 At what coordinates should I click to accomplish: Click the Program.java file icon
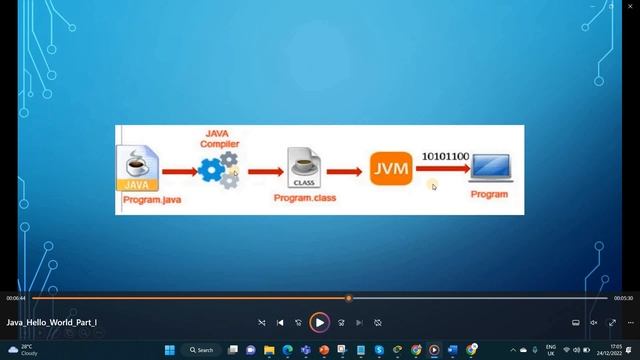click(x=137, y=168)
